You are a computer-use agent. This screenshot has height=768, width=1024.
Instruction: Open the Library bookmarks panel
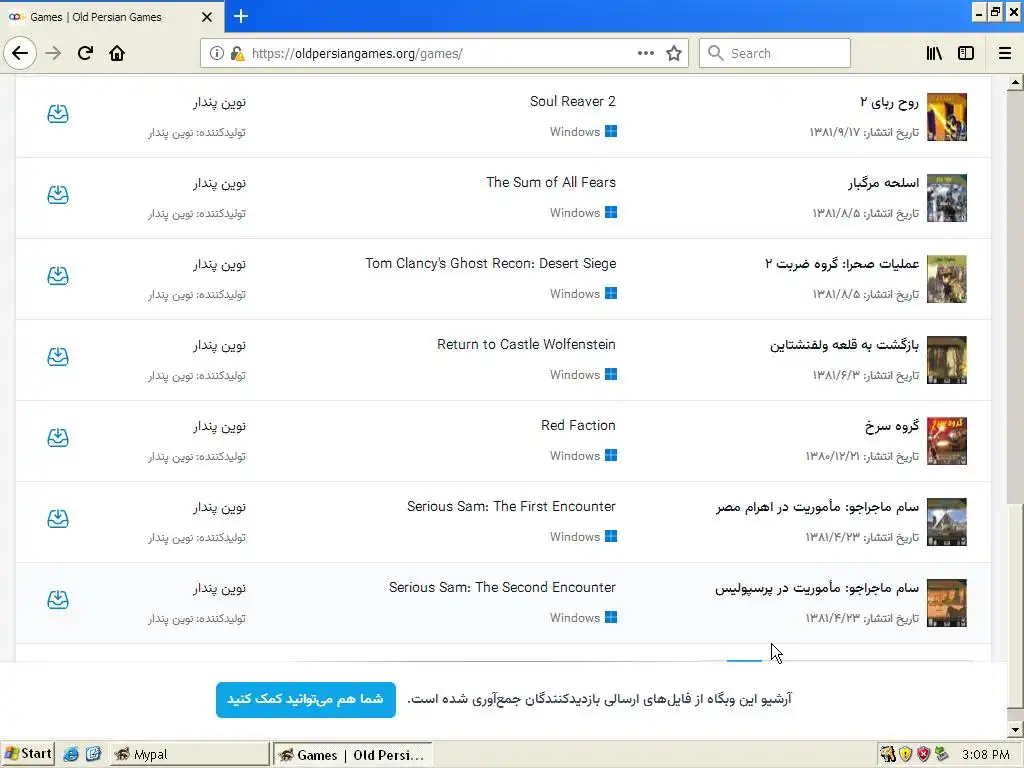point(934,53)
